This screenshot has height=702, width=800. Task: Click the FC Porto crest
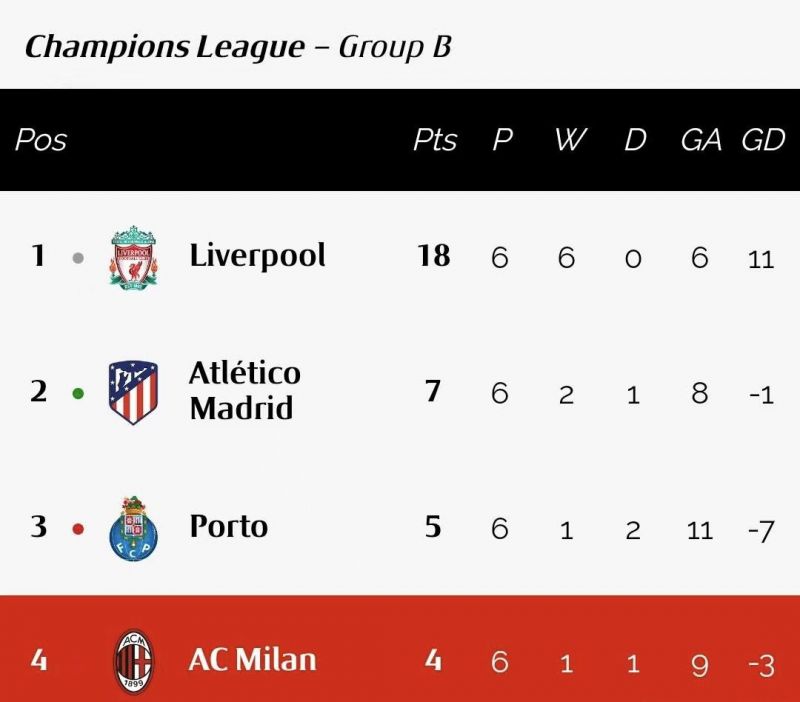133,528
